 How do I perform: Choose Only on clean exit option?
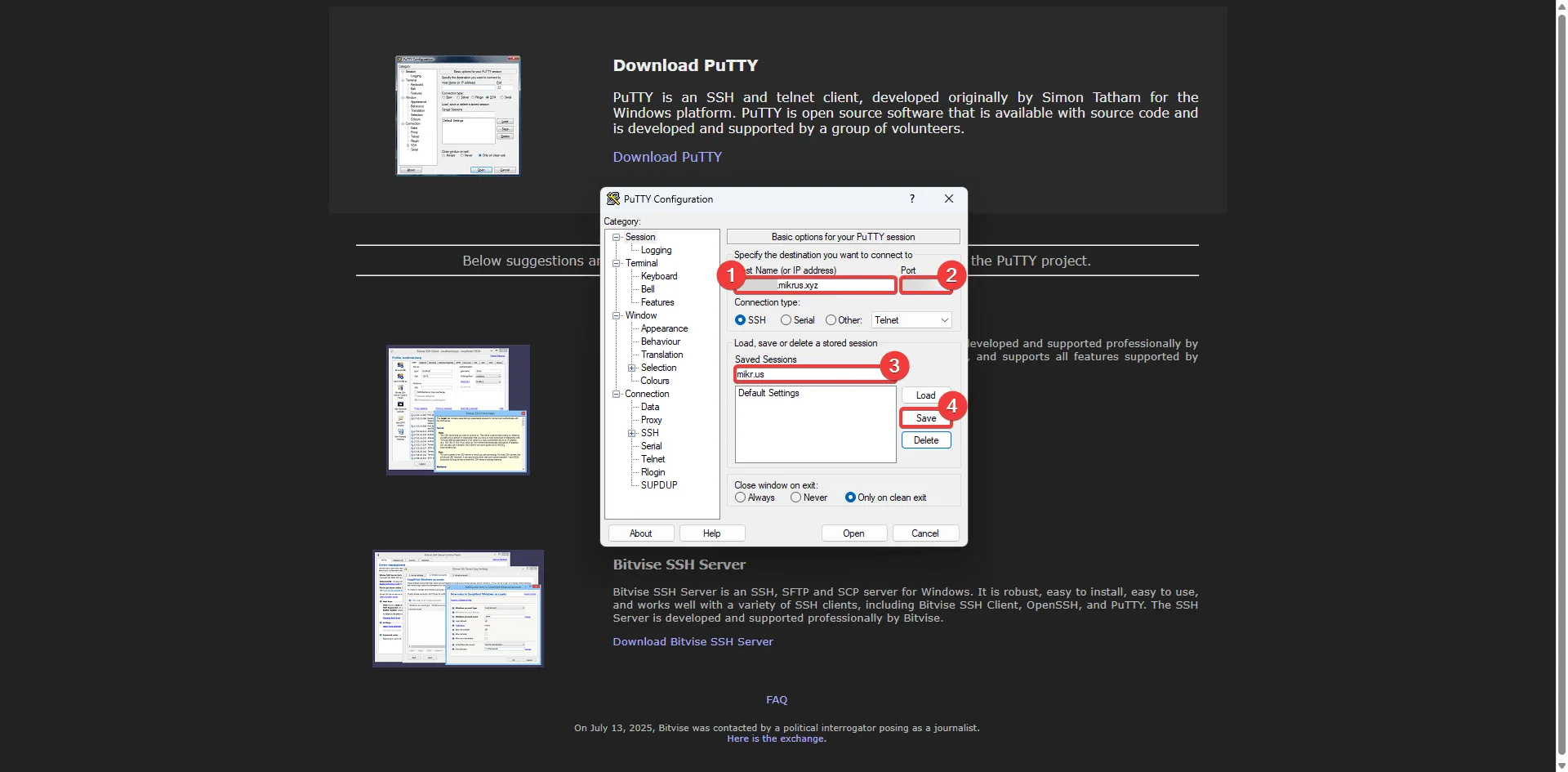[850, 498]
